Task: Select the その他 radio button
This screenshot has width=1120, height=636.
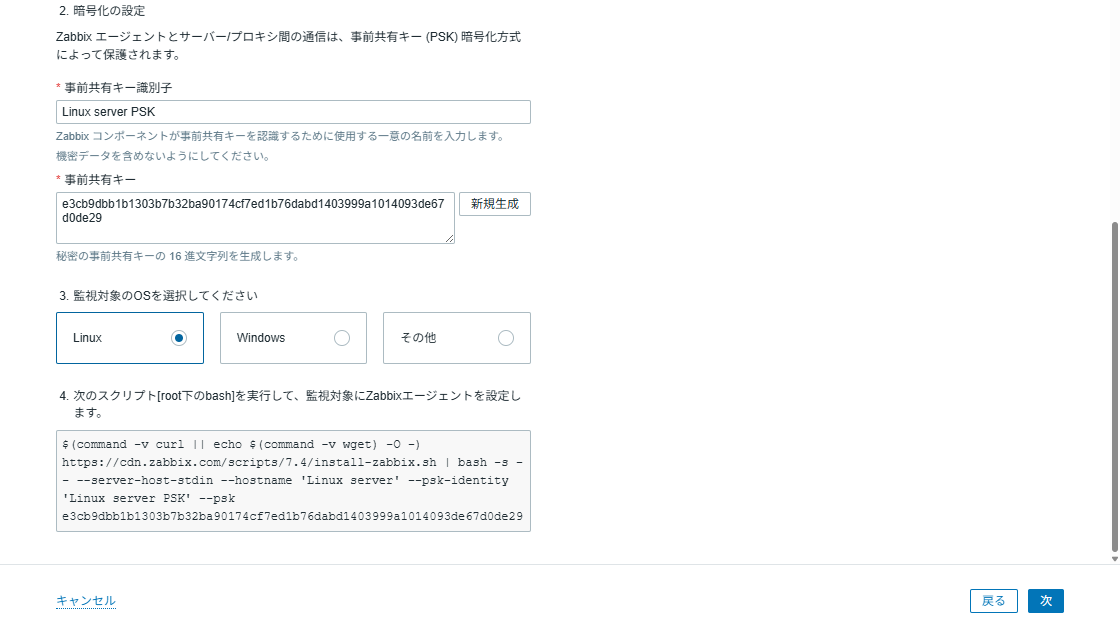Action: pyautogui.click(x=506, y=338)
